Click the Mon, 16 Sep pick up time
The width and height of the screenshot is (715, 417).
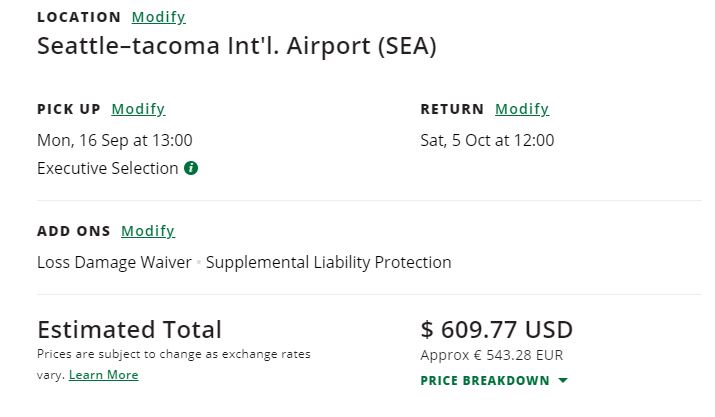(x=115, y=140)
